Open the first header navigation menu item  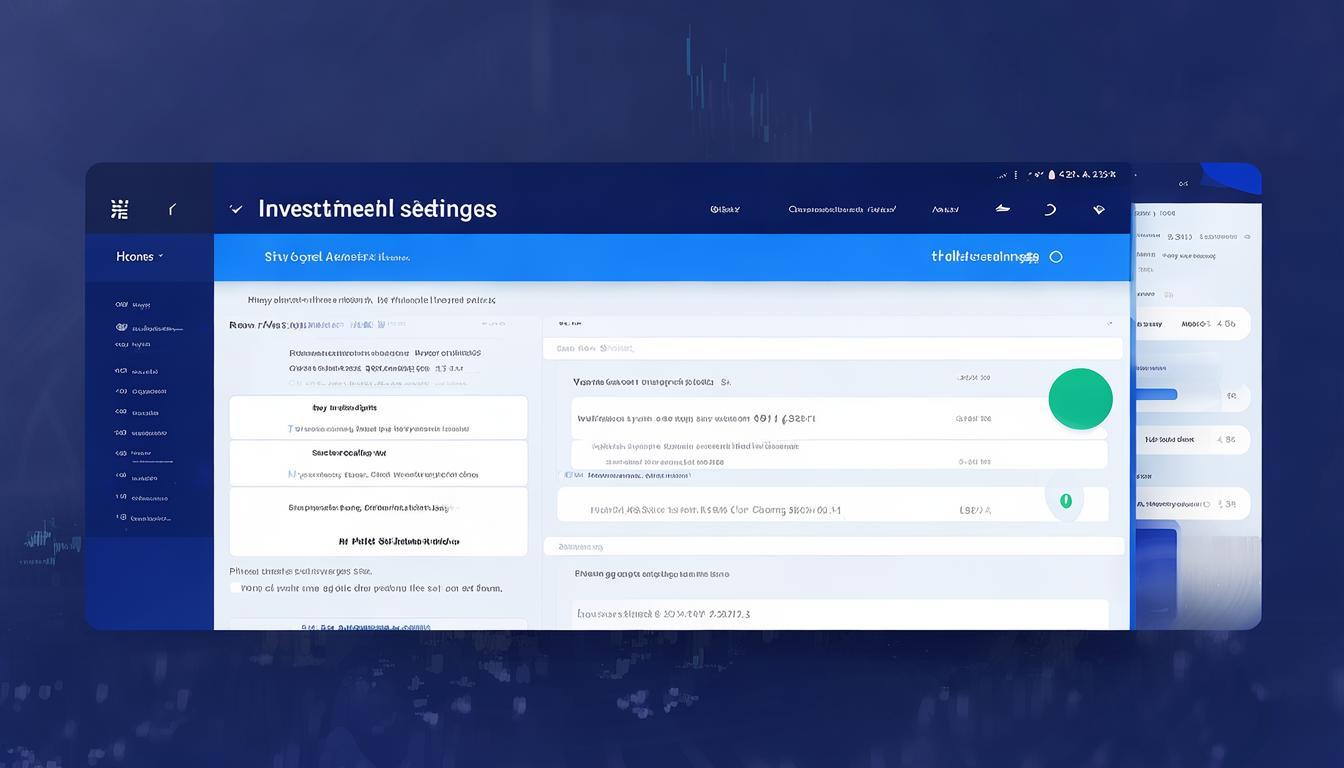coord(725,209)
